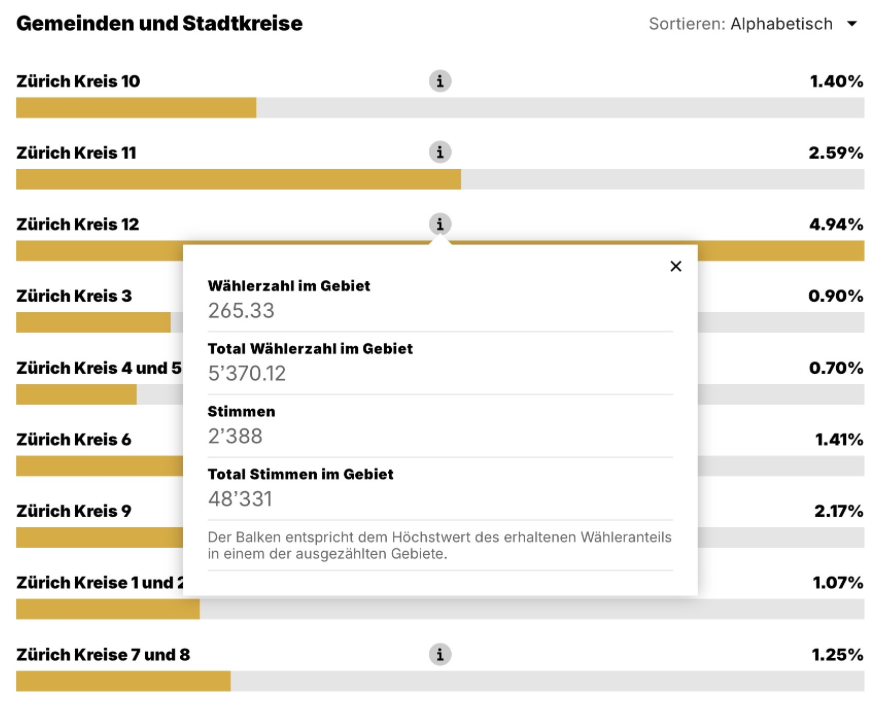
Task: Click the Gemeinden und Stadtkreise heading
Action: tap(160, 23)
